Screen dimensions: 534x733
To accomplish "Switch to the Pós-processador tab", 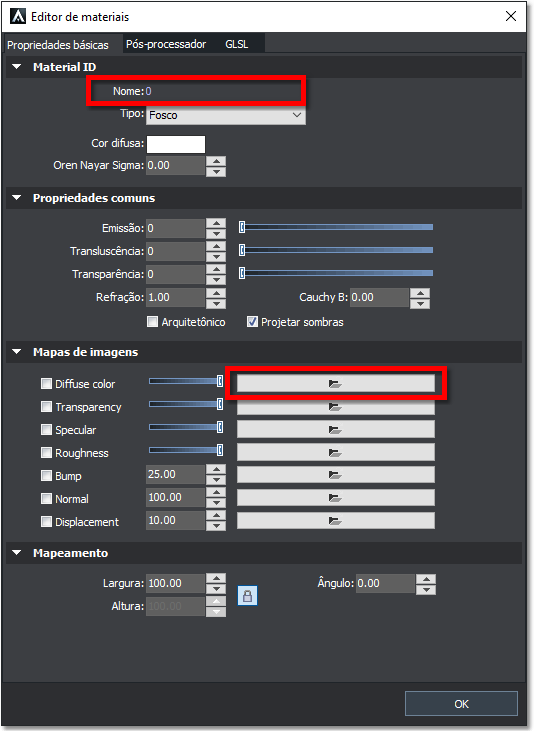I will 166,44.
